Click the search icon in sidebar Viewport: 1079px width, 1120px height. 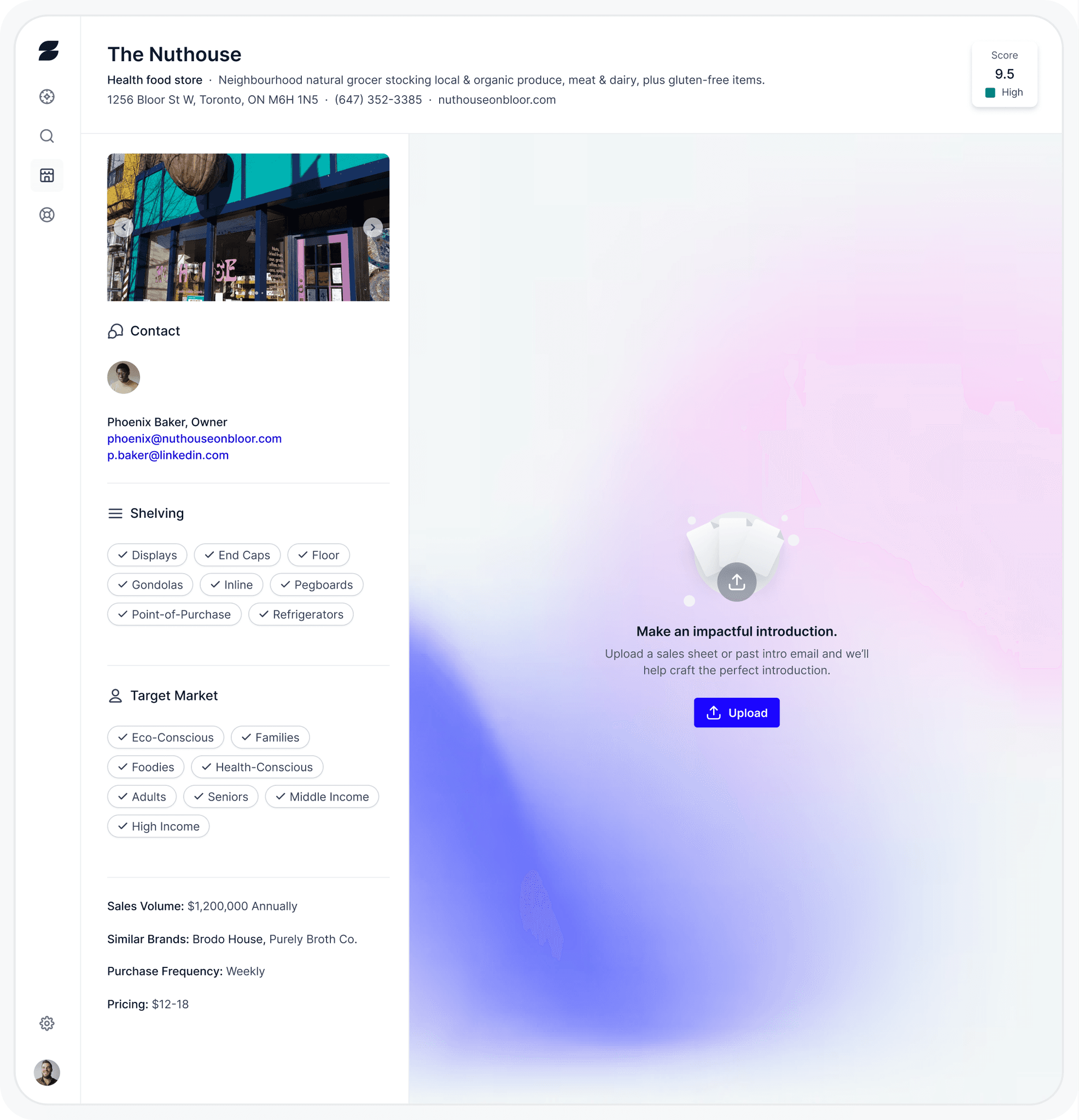coord(46,135)
